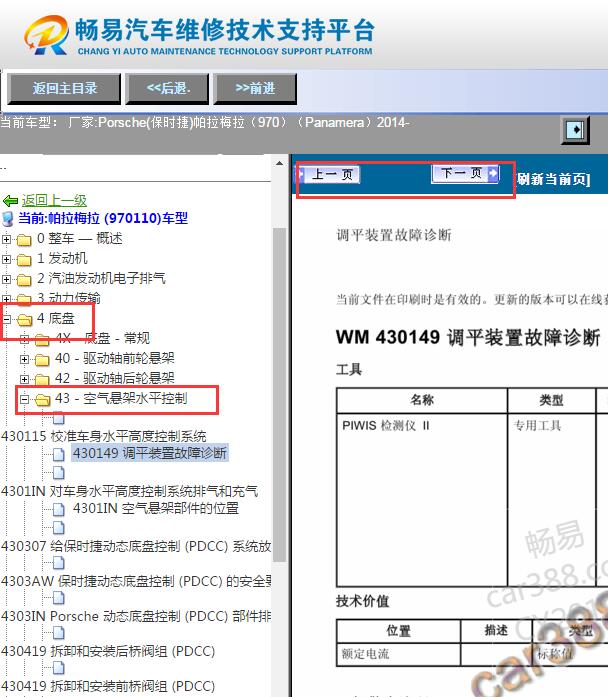Go back with the <<后退 button
Screen dimensions: 608x697
[x=168, y=88]
